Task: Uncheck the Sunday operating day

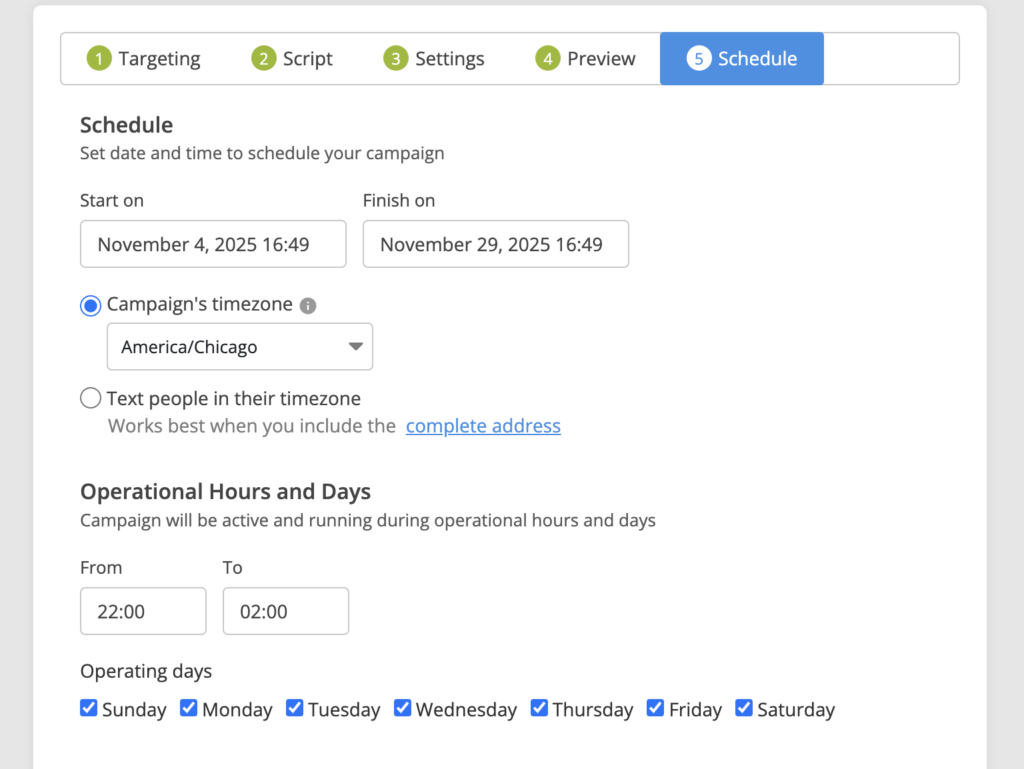Action: pos(88,707)
